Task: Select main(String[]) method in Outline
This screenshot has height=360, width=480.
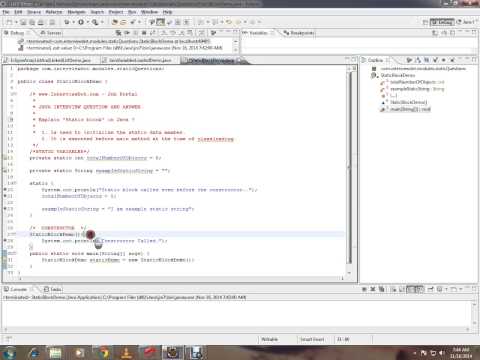Action: click(x=406, y=109)
